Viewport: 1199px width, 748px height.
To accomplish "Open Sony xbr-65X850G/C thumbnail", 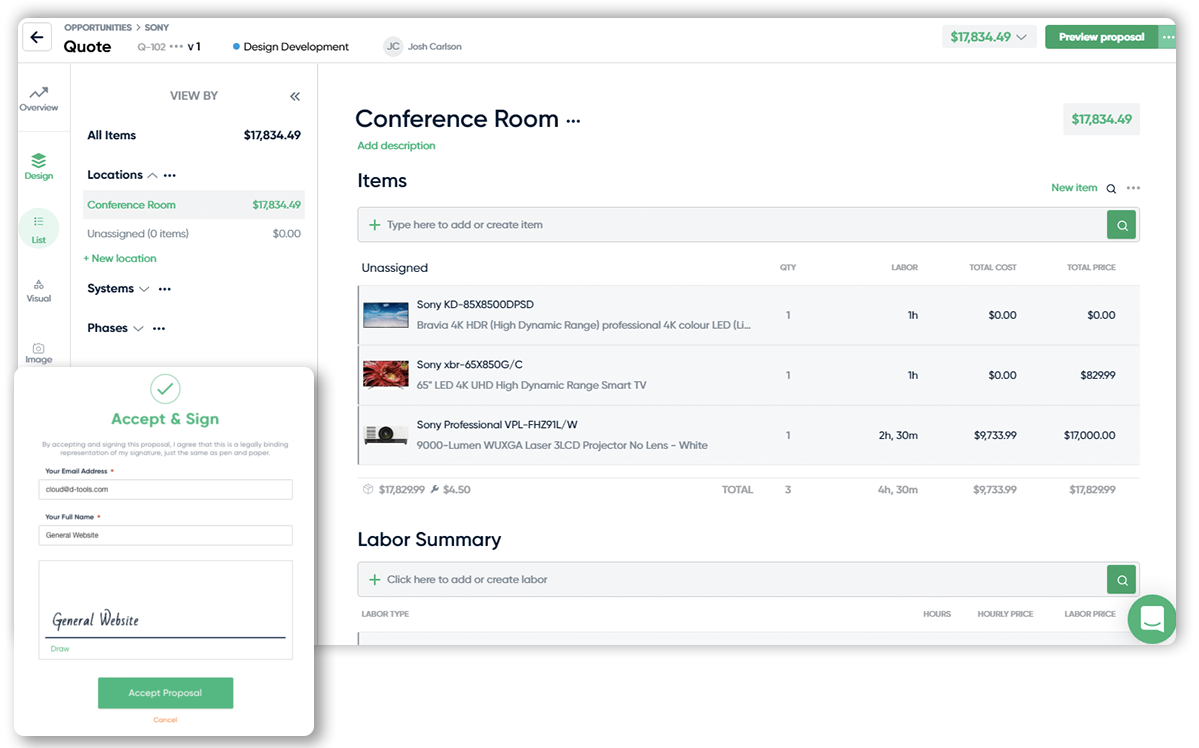I will 386,375.
